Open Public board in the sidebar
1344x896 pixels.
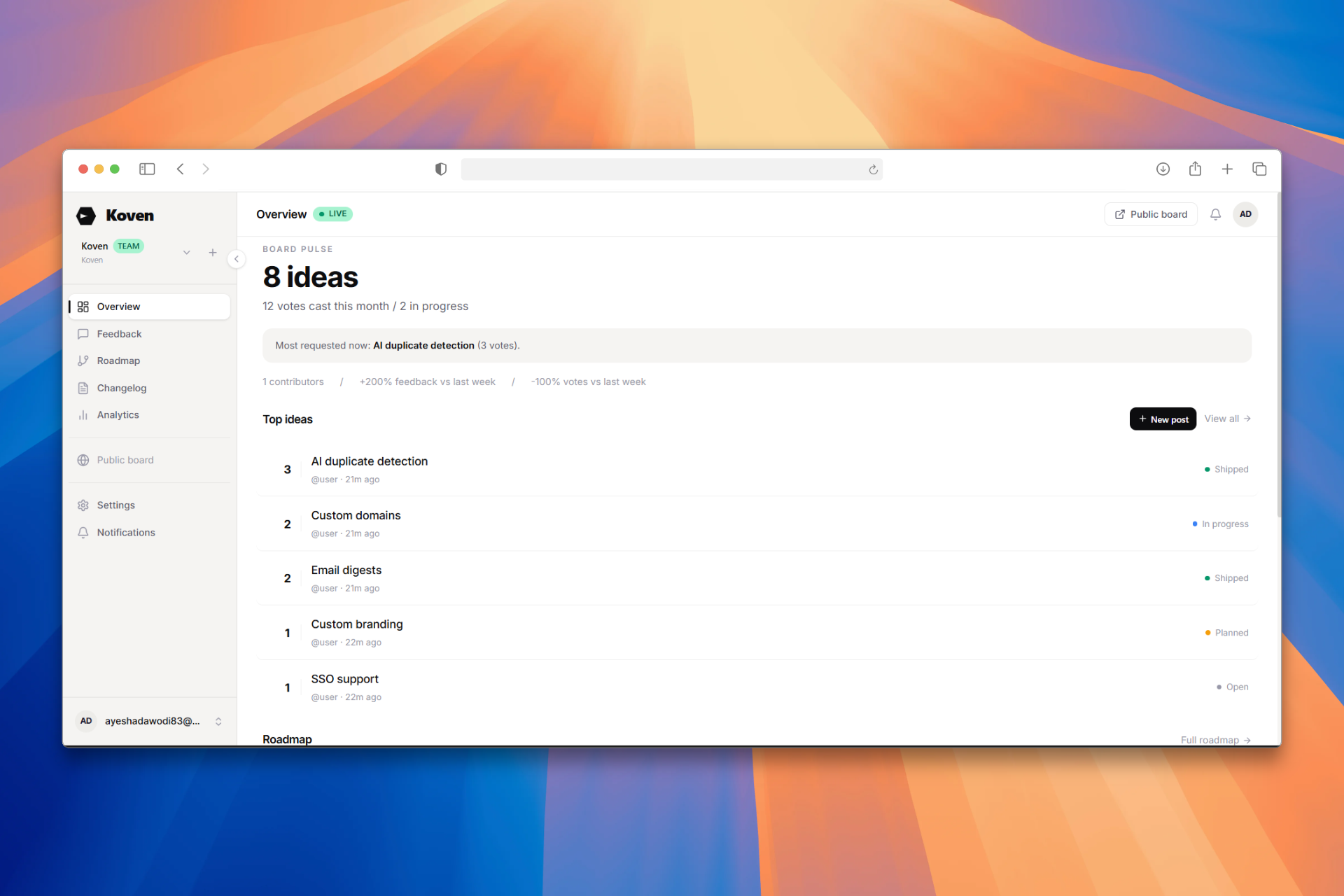pos(150,460)
